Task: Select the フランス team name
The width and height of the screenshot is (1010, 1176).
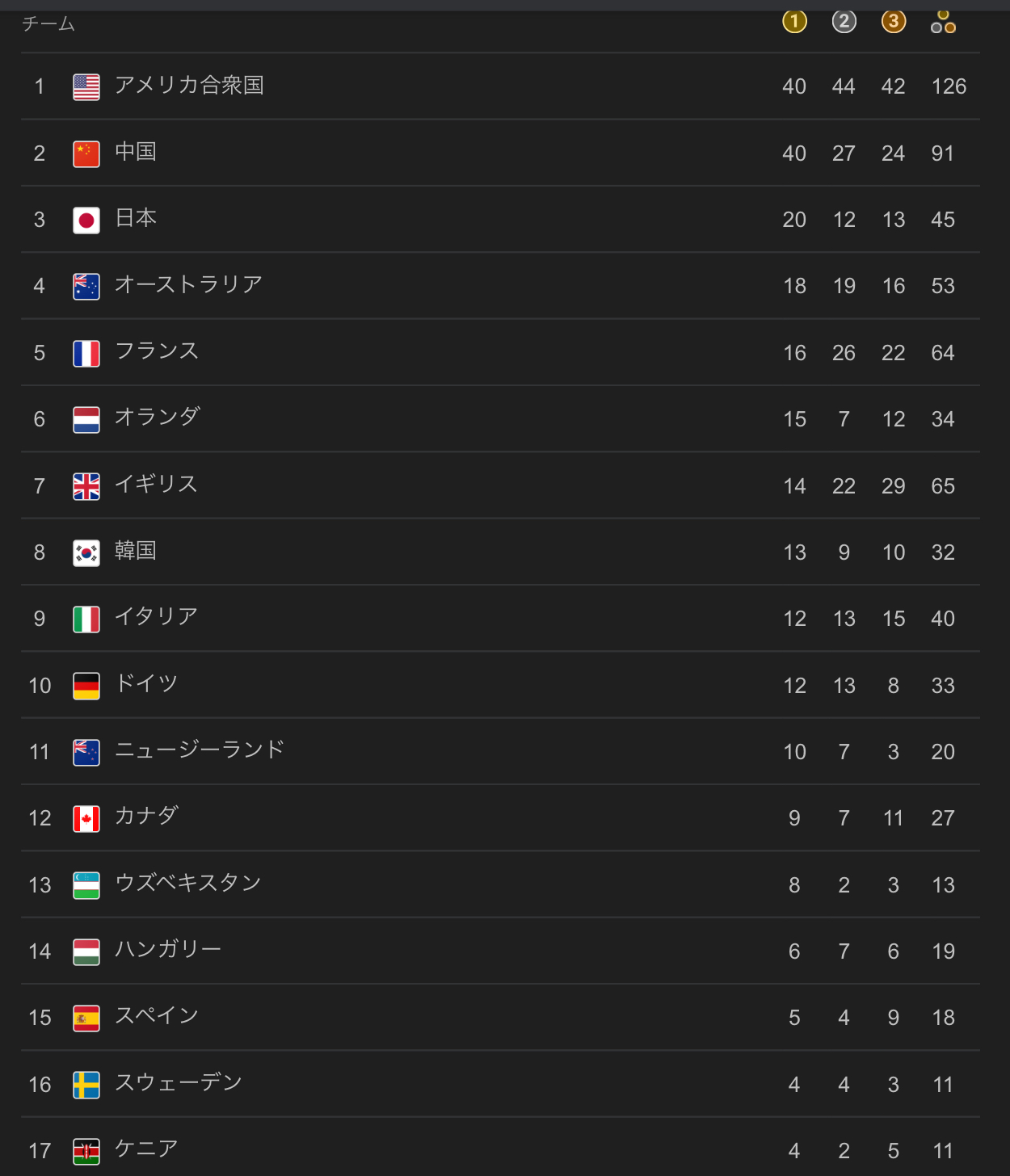Action: [x=157, y=351]
